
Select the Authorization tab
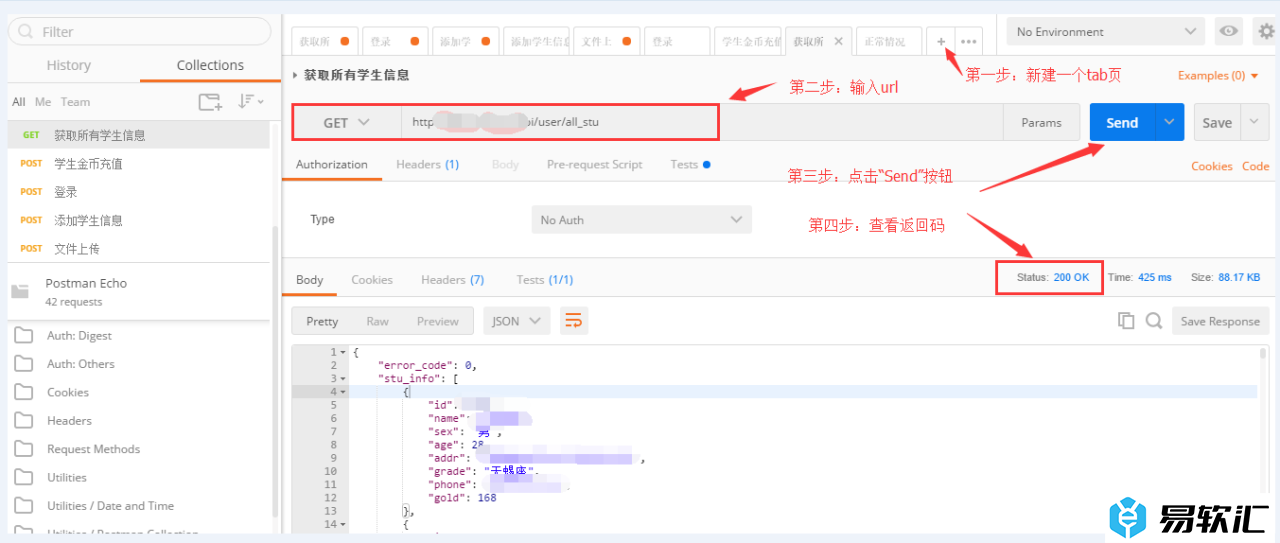[x=332, y=165]
